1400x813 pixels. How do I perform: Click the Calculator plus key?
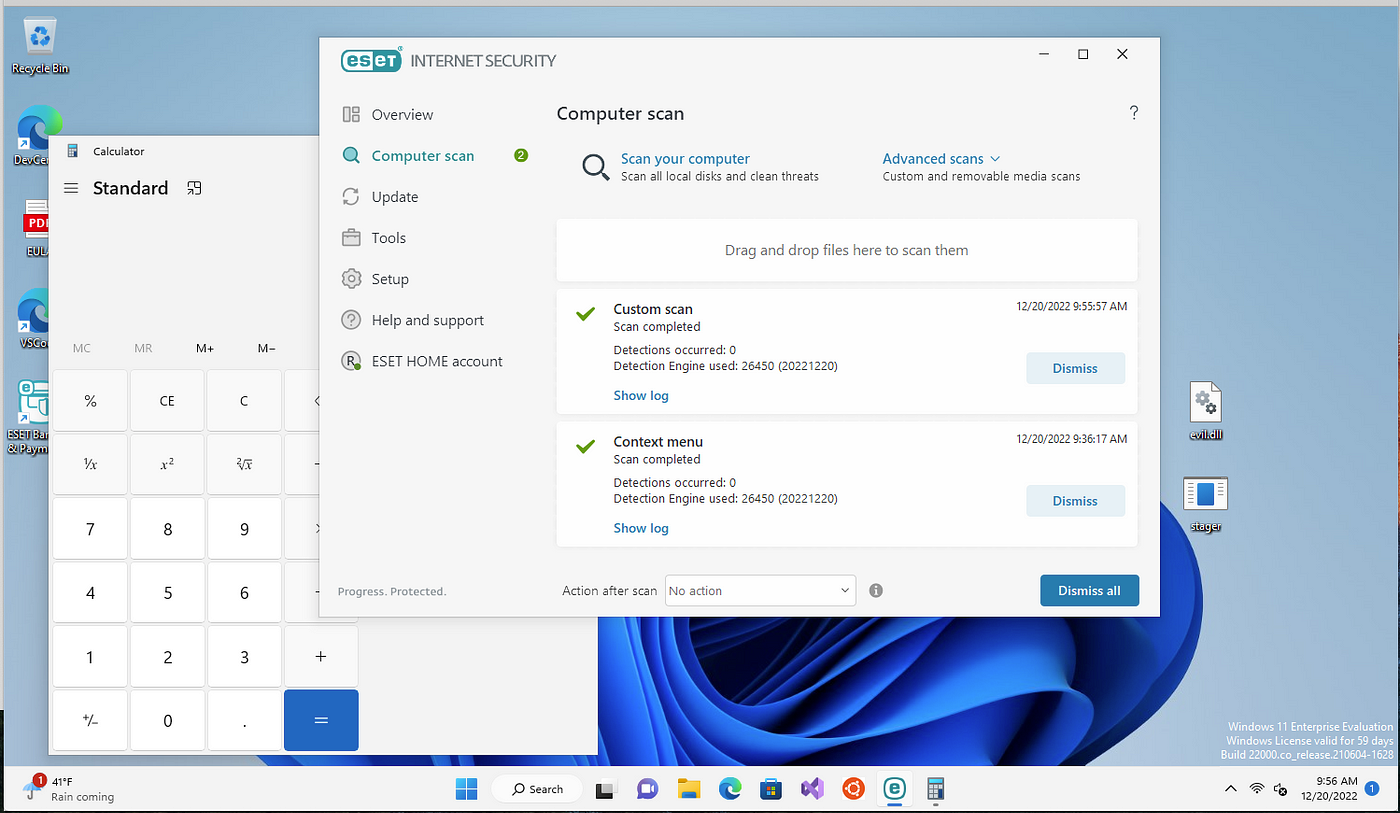tap(321, 656)
